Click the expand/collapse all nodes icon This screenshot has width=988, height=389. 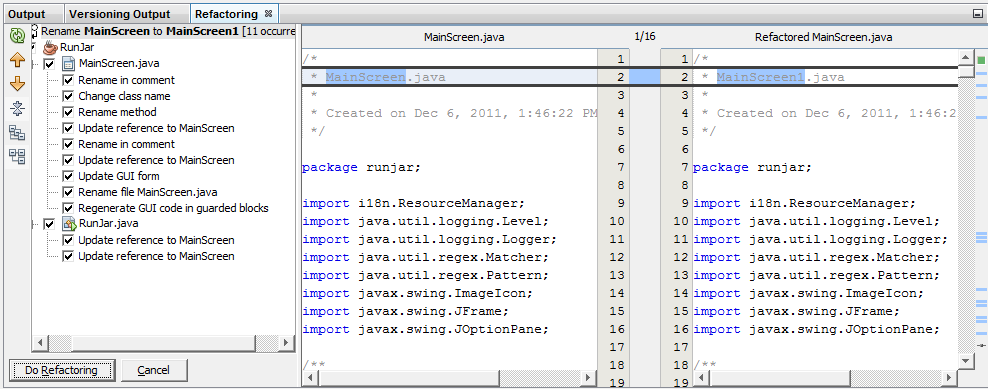[x=17, y=108]
